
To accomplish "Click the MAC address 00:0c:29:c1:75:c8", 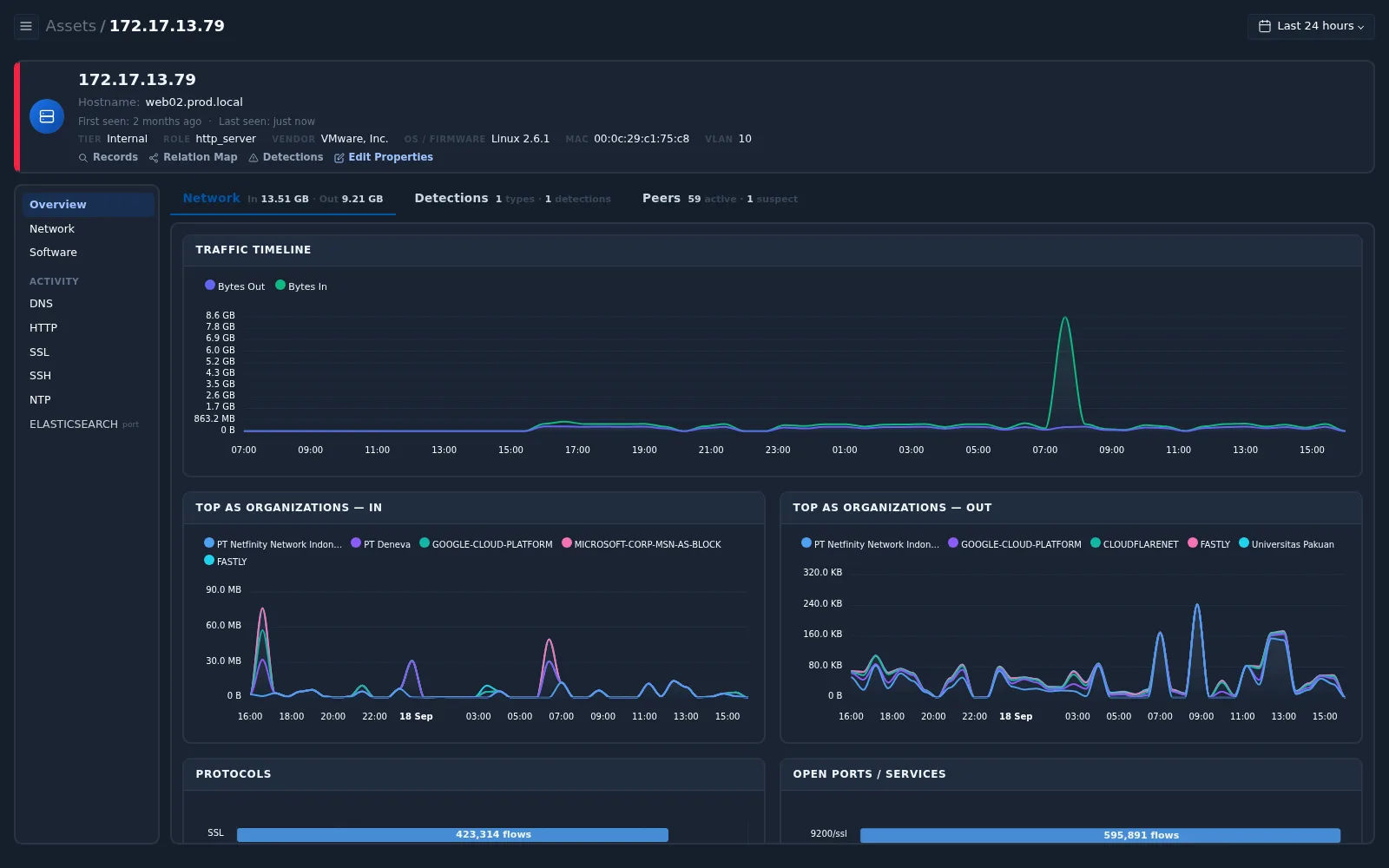I will [x=642, y=139].
